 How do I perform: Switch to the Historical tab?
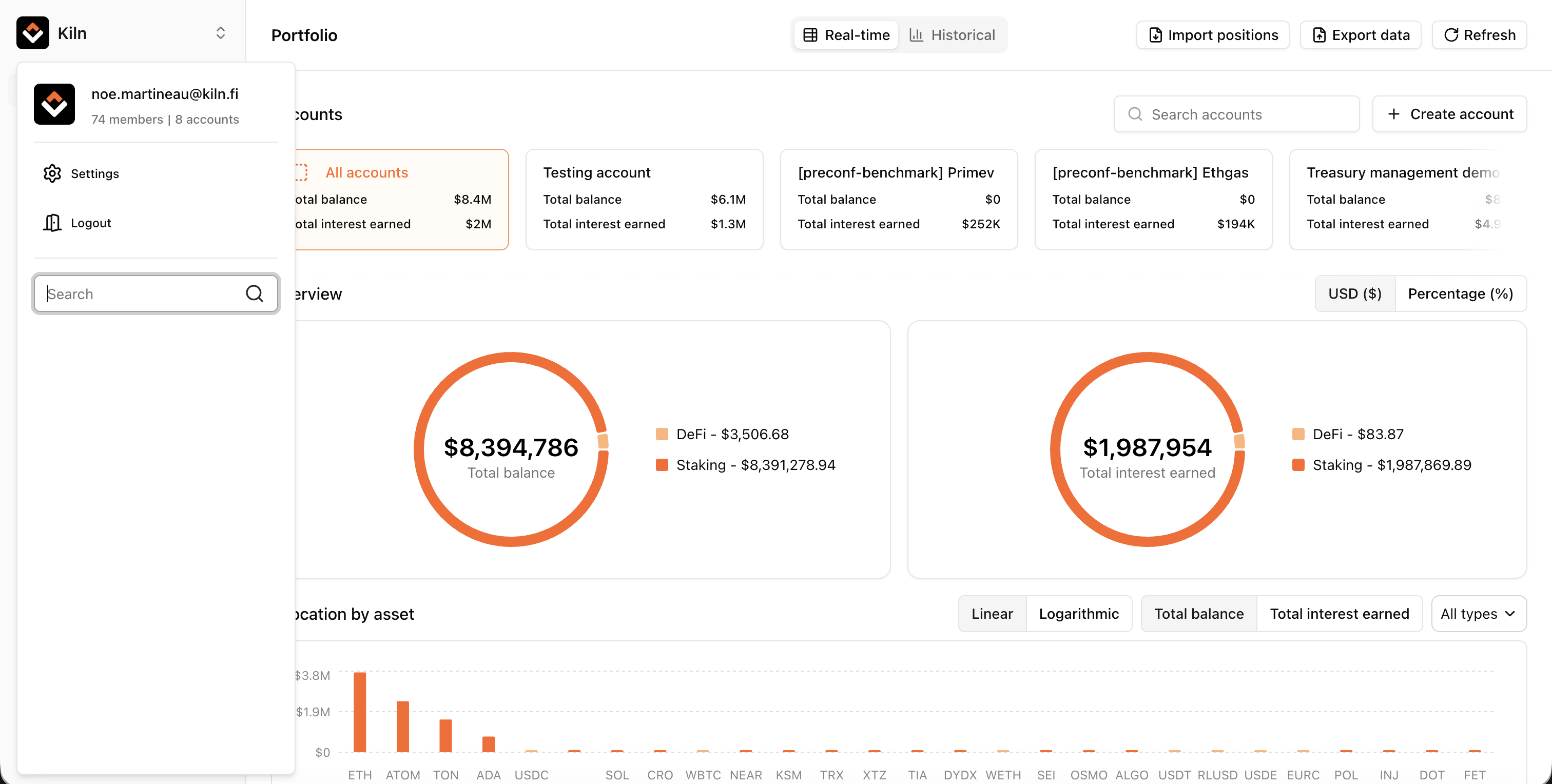point(952,35)
